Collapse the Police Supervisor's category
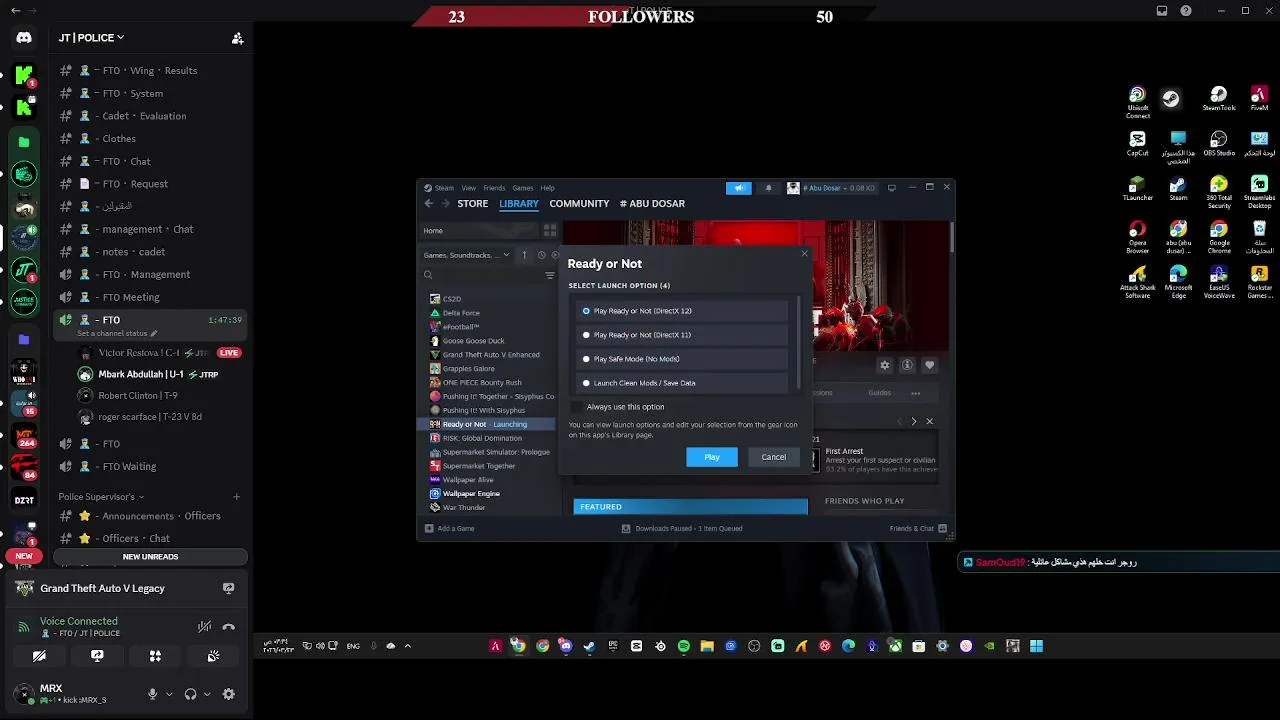Image resolution: width=1280 pixels, height=720 pixels. click(x=100, y=496)
